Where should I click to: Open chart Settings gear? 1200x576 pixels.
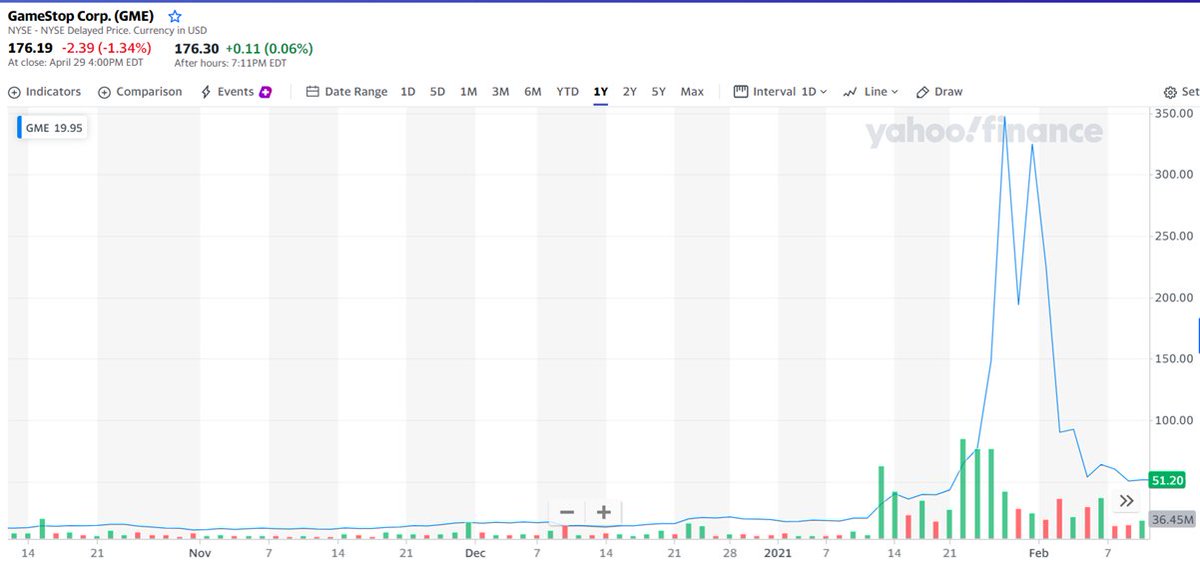tap(1170, 92)
